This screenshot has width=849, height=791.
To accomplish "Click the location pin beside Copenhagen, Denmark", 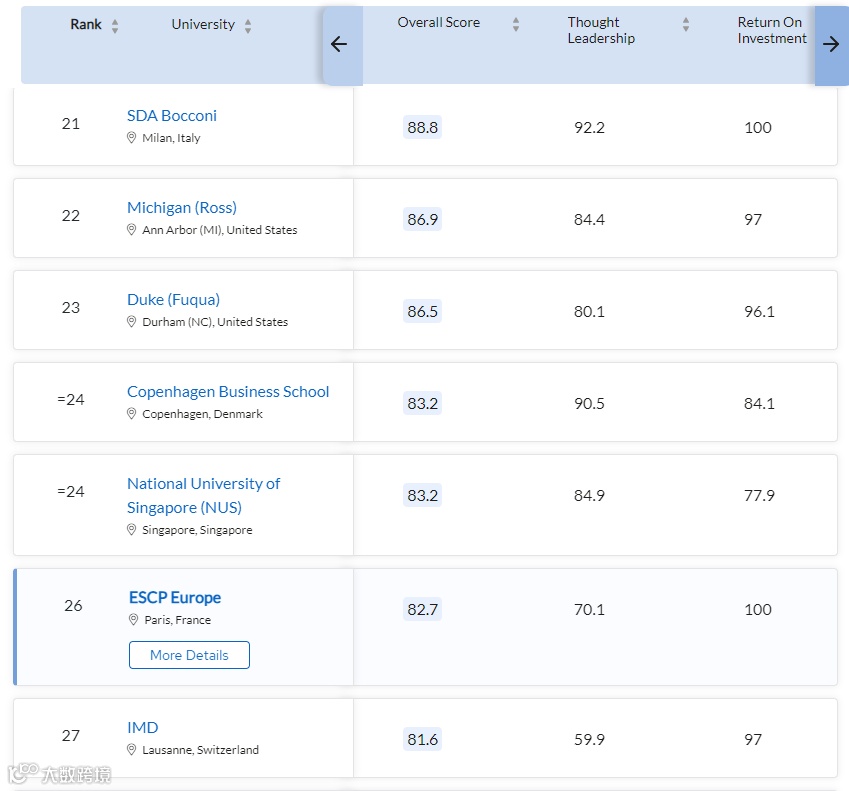I will (x=132, y=414).
